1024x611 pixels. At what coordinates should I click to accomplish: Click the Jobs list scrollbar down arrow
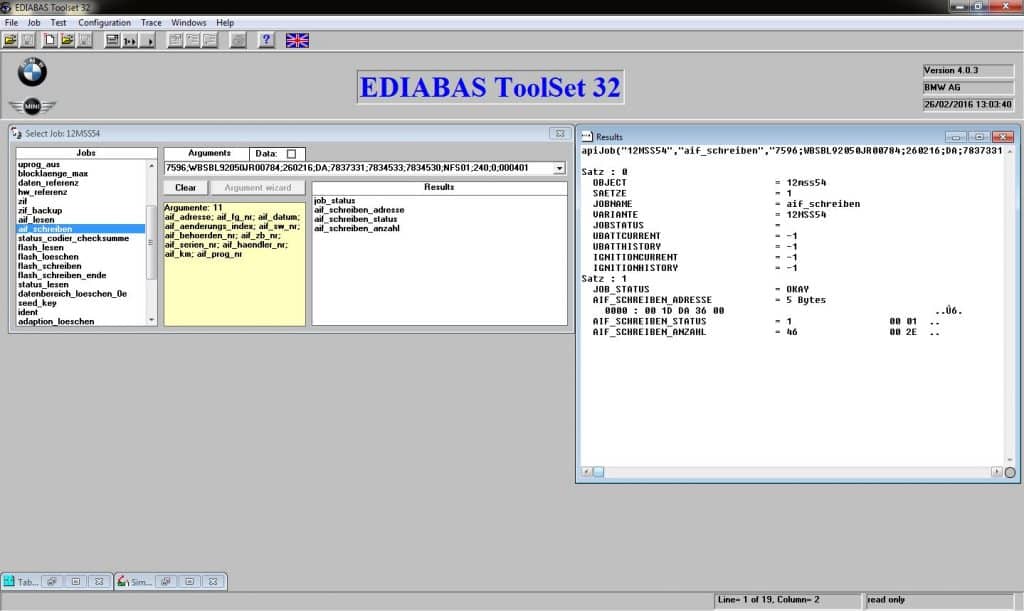tap(151, 320)
